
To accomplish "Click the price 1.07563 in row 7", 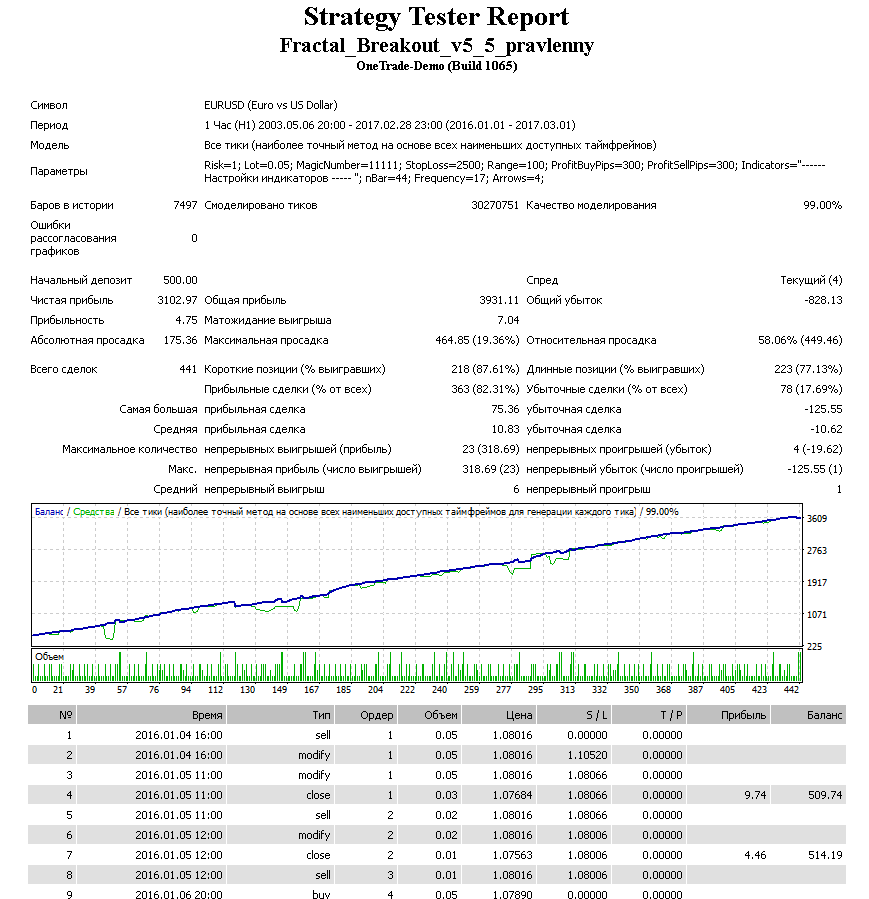I will (512, 855).
